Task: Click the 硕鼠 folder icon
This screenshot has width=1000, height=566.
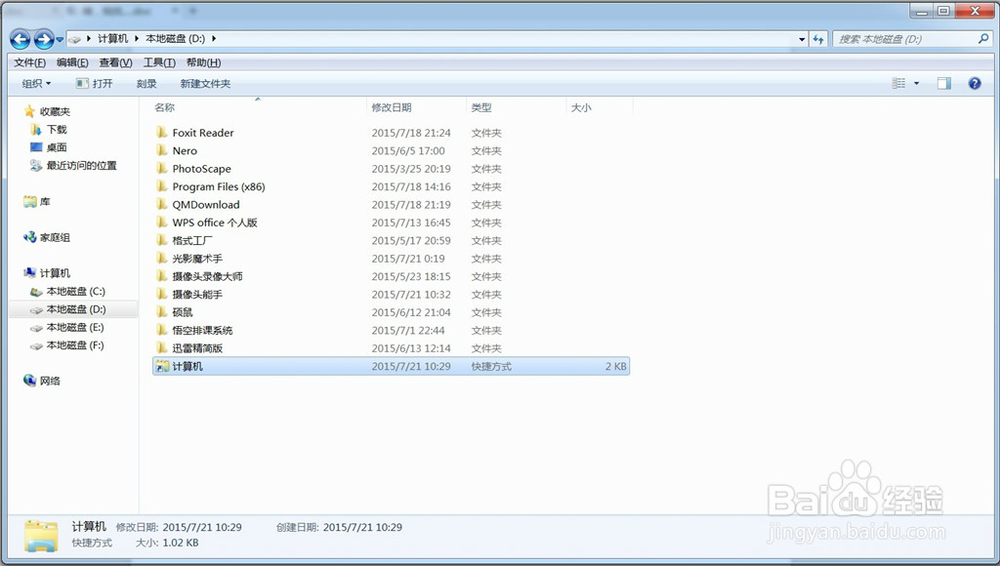Action: click(x=162, y=311)
